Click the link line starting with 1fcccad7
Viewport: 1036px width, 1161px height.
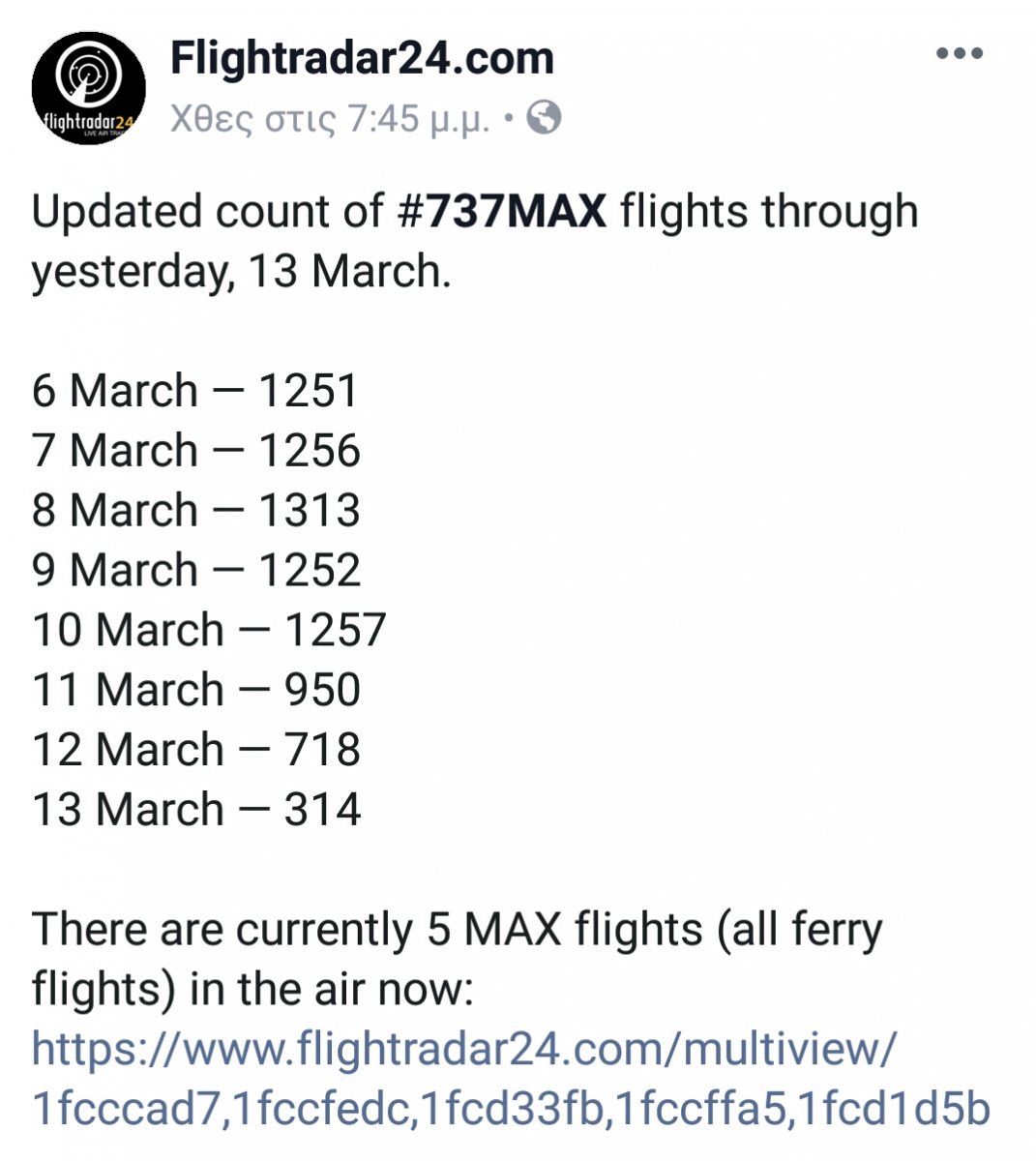click(511, 1109)
